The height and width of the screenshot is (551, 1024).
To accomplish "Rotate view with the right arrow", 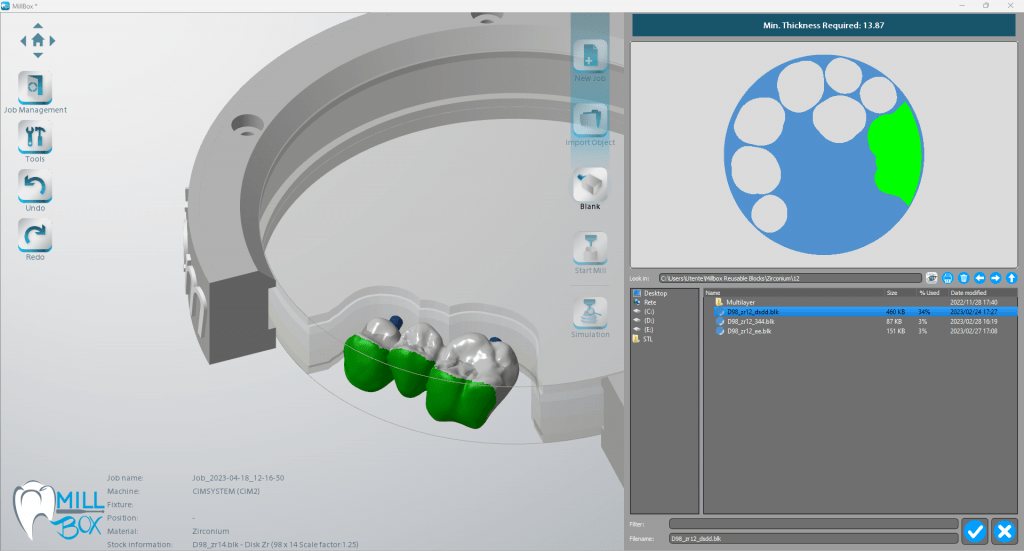I will point(52,40).
